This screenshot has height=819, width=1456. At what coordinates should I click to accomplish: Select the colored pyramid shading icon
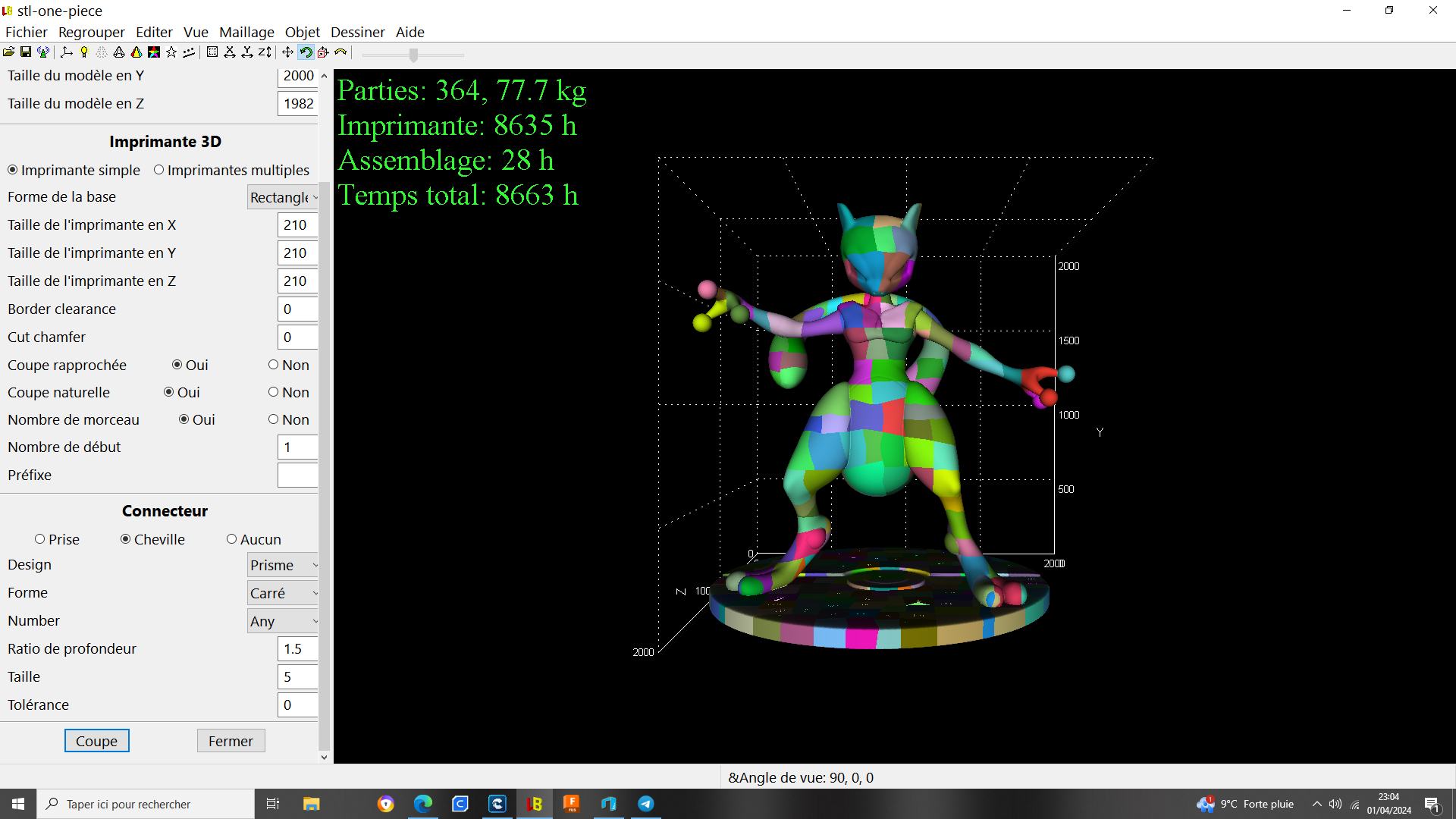[136, 52]
